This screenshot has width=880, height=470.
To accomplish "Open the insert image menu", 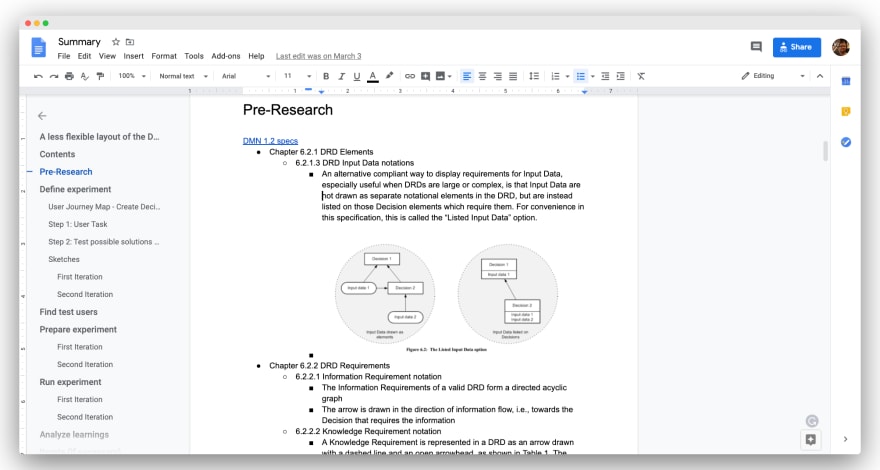I will (443, 76).
